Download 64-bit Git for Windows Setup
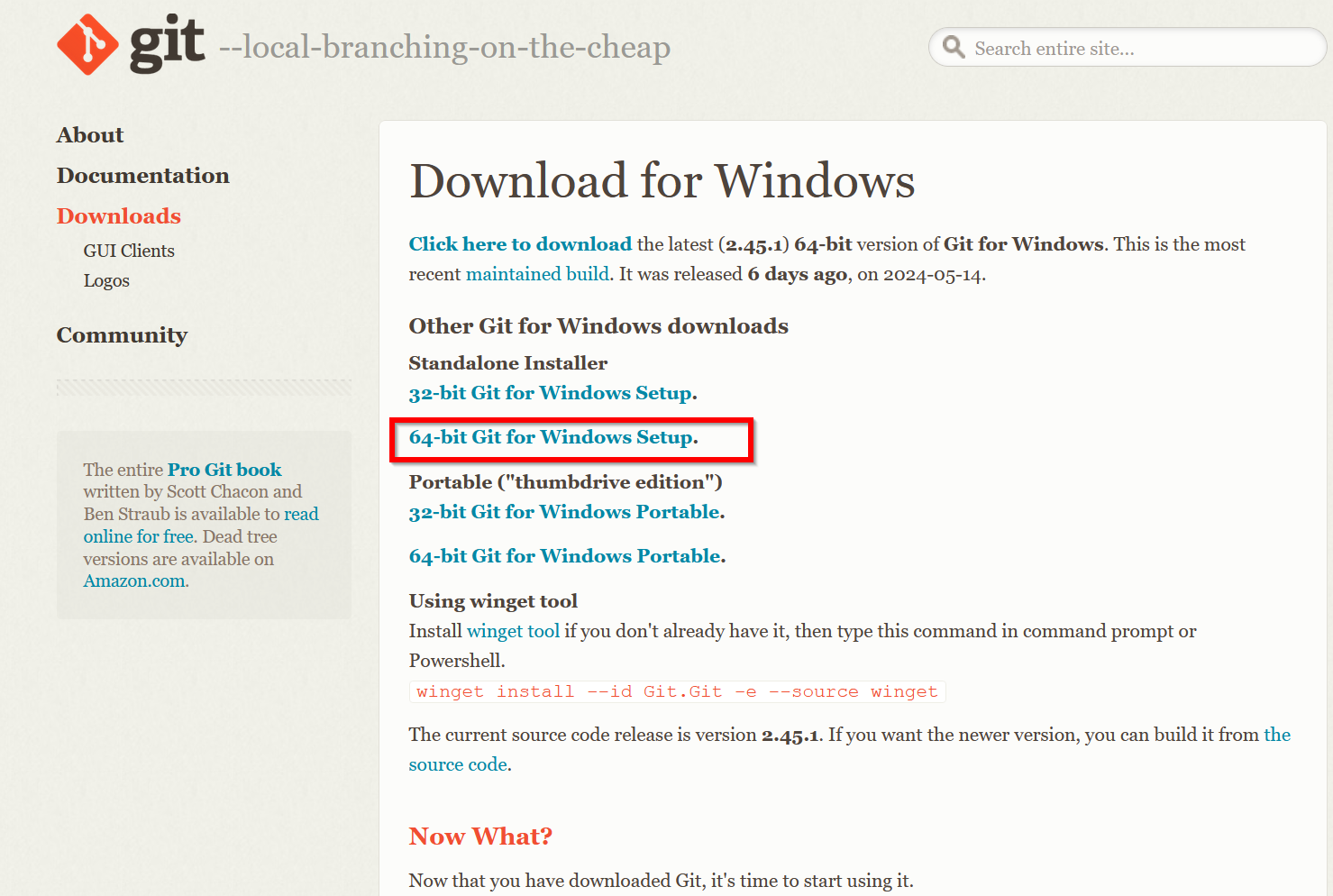The width and height of the screenshot is (1333, 896). click(x=552, y=437)
